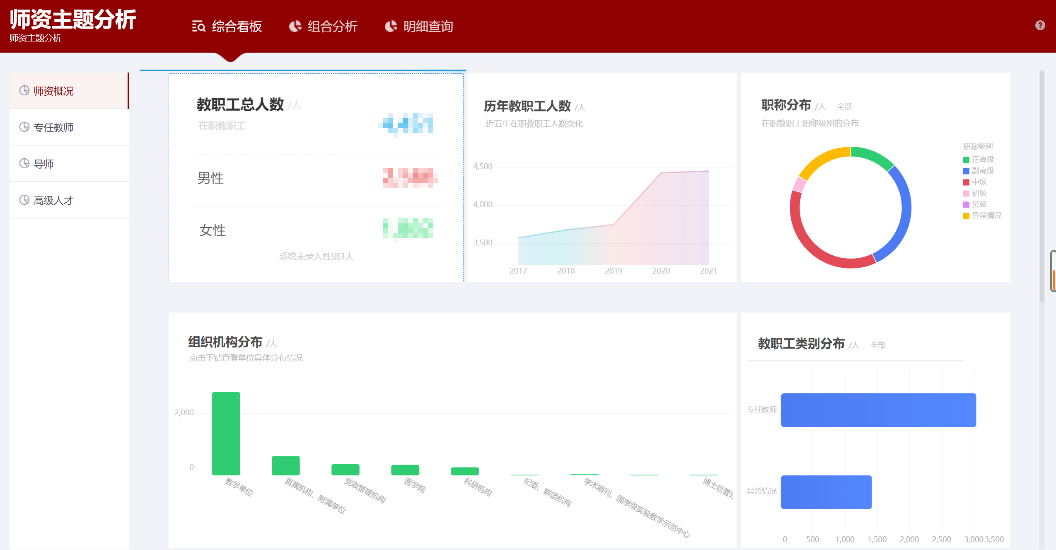Image resolution: width=1056 pixels, height=550 pixels.
Task: Open the 全部 filter on 职称分布
Action: [844, 106]
